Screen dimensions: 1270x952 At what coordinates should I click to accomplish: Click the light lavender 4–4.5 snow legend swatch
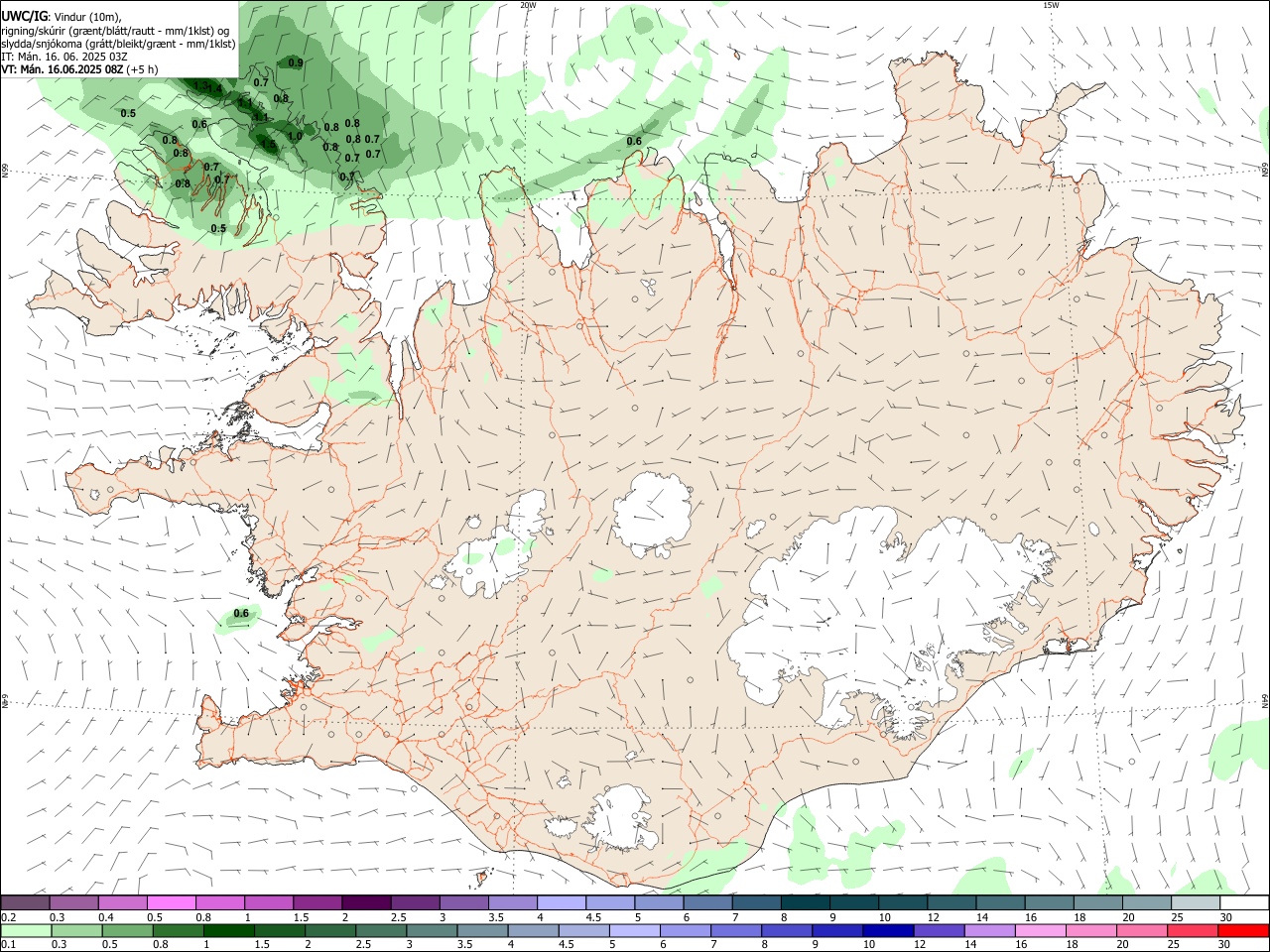point(561,902)
